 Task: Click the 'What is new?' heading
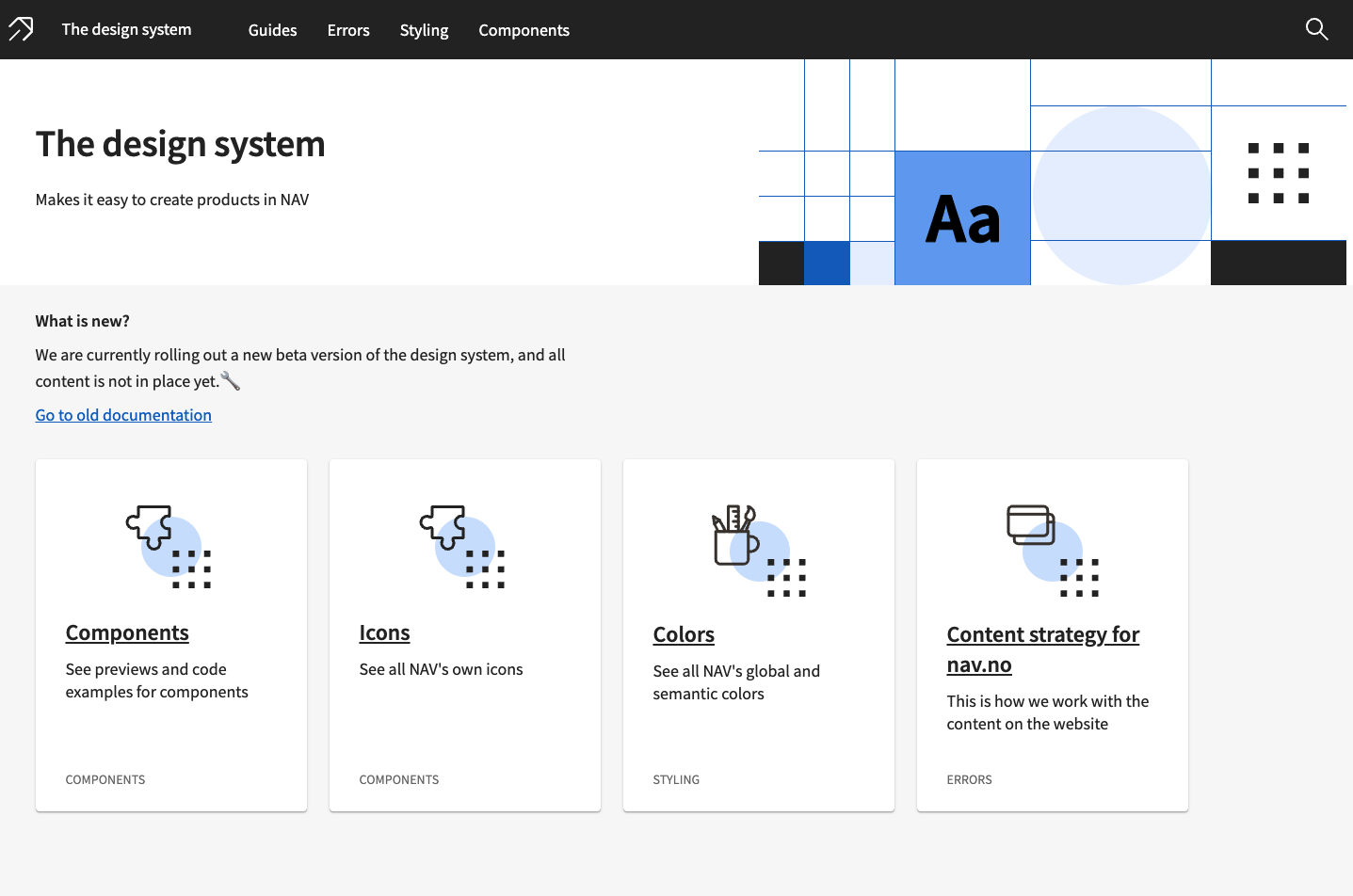pos(83,321)
